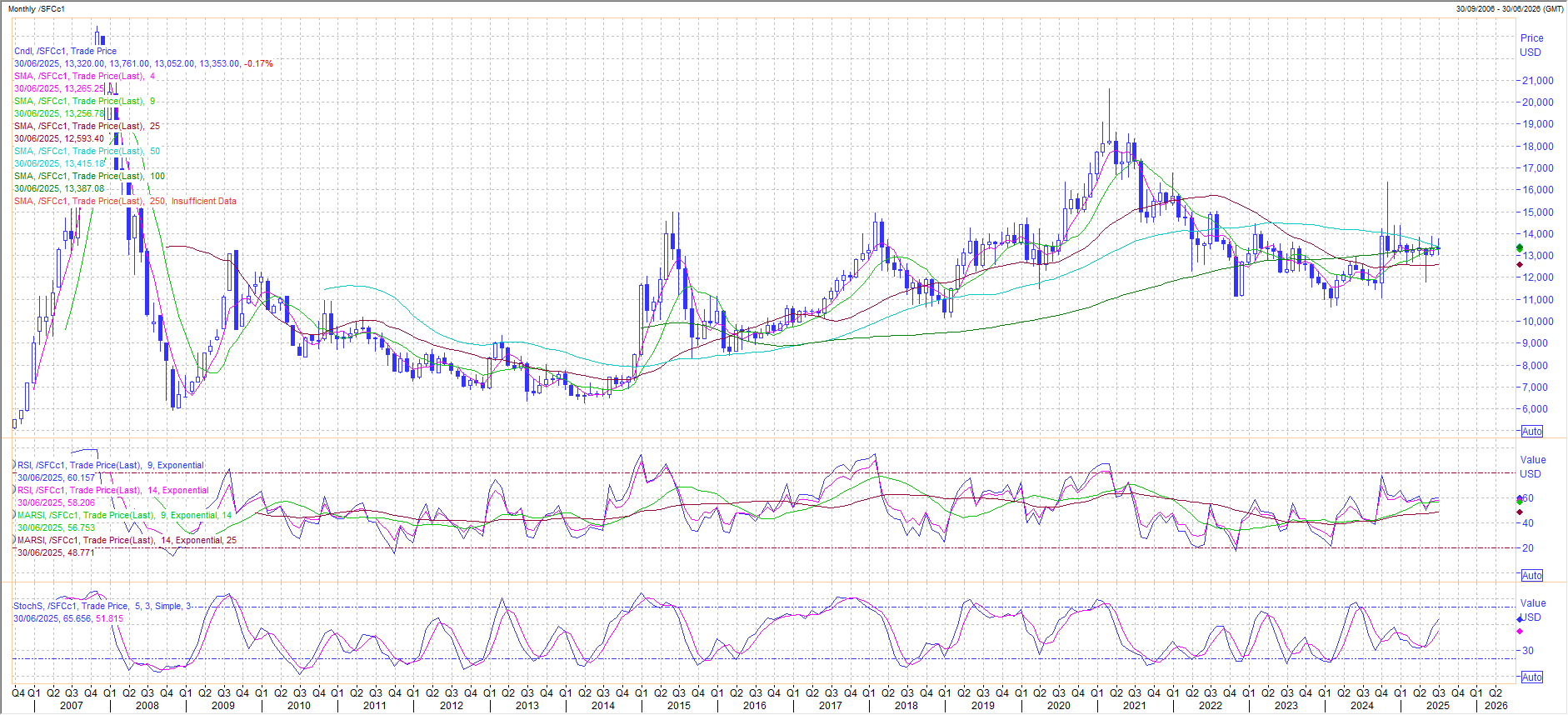Select the RSI 9 Exponential legend entry
Screen dimensions: 1568x715
click(x=110, y=465)
